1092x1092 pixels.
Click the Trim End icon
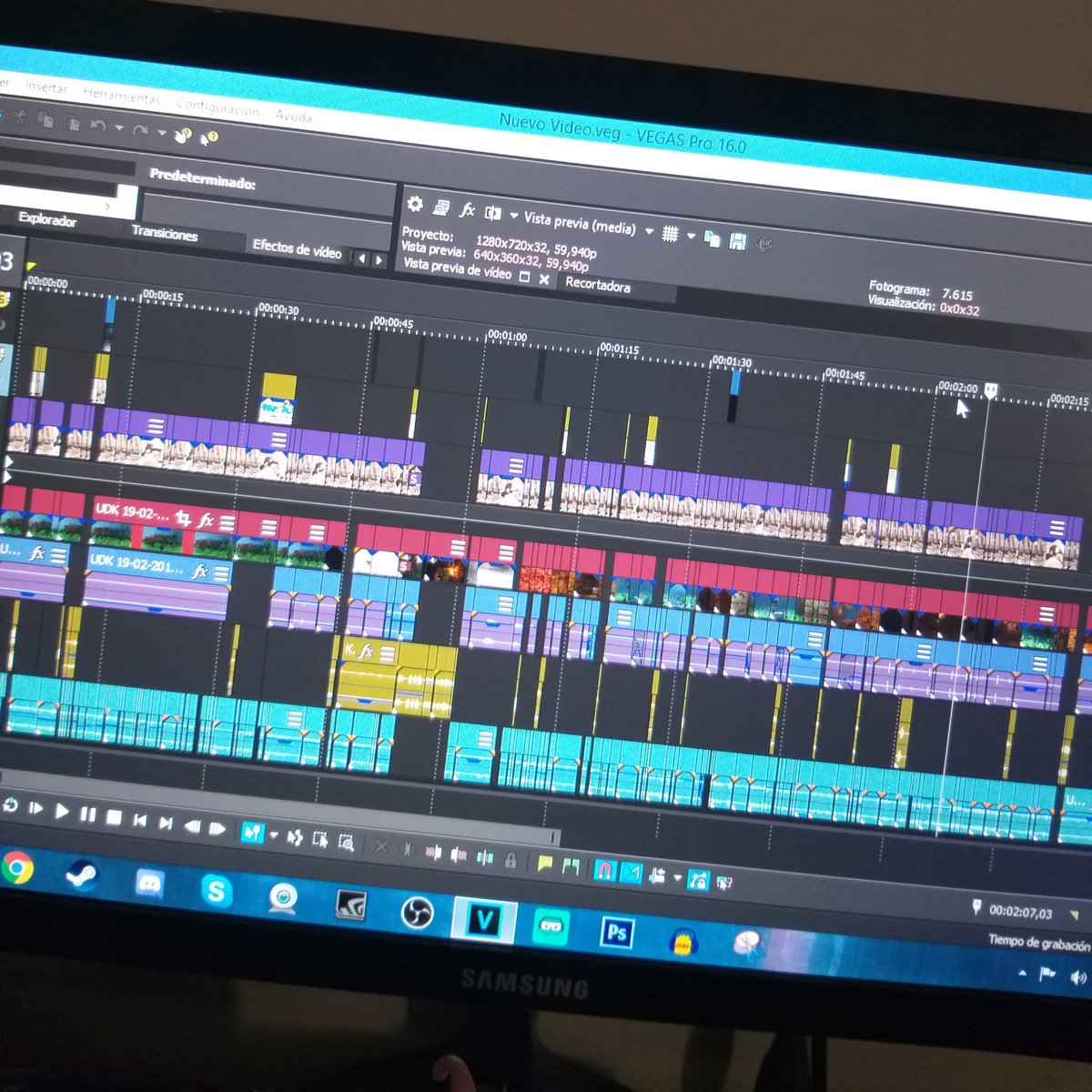[x=458, y=854]
